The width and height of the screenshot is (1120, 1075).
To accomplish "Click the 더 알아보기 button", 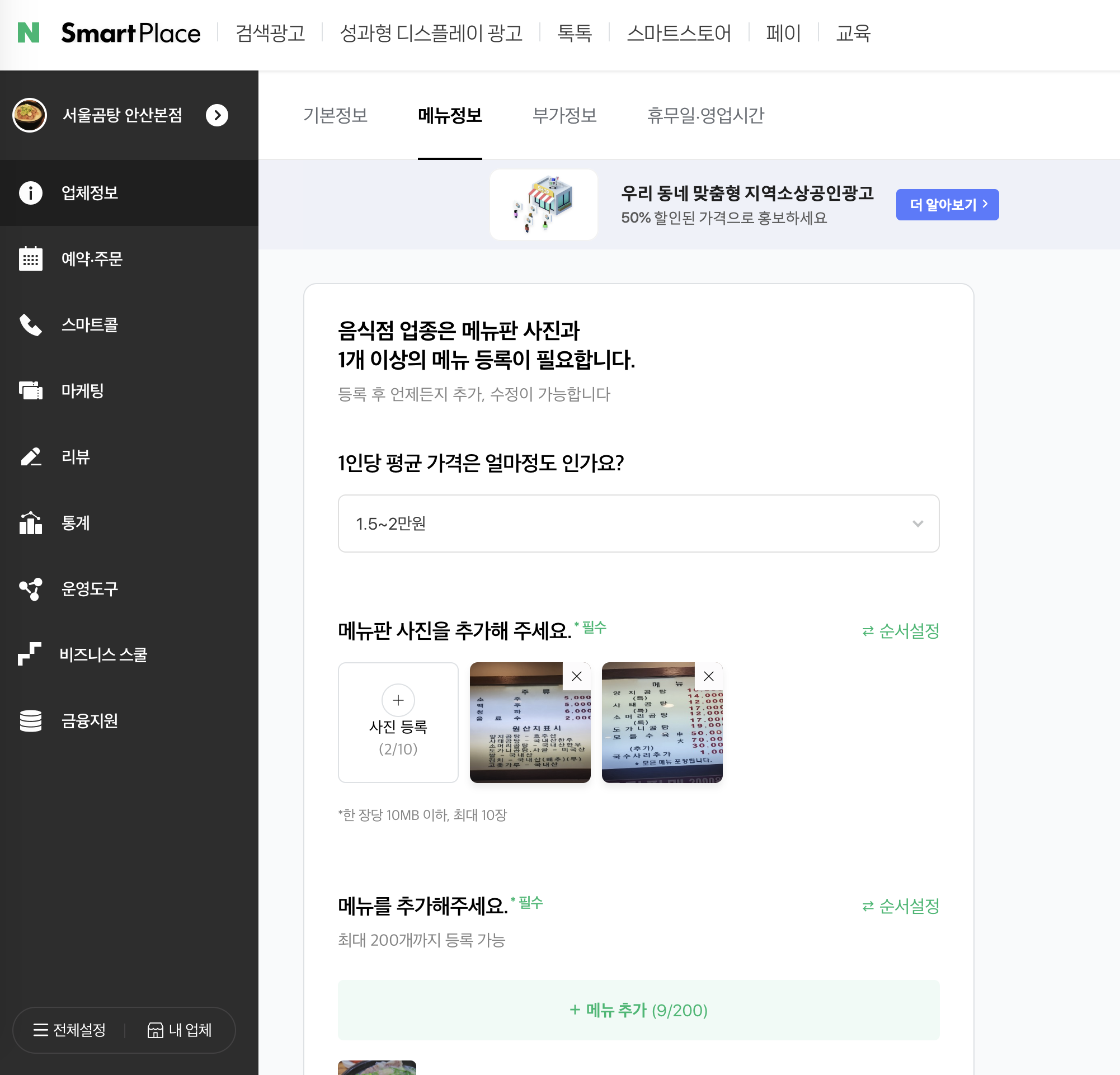I will pos(947,205).
